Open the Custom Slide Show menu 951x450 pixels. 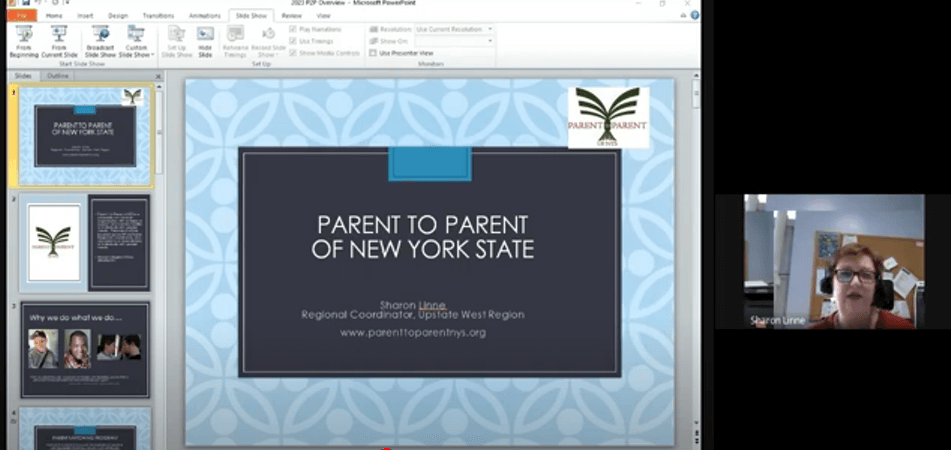pos(136,41)
